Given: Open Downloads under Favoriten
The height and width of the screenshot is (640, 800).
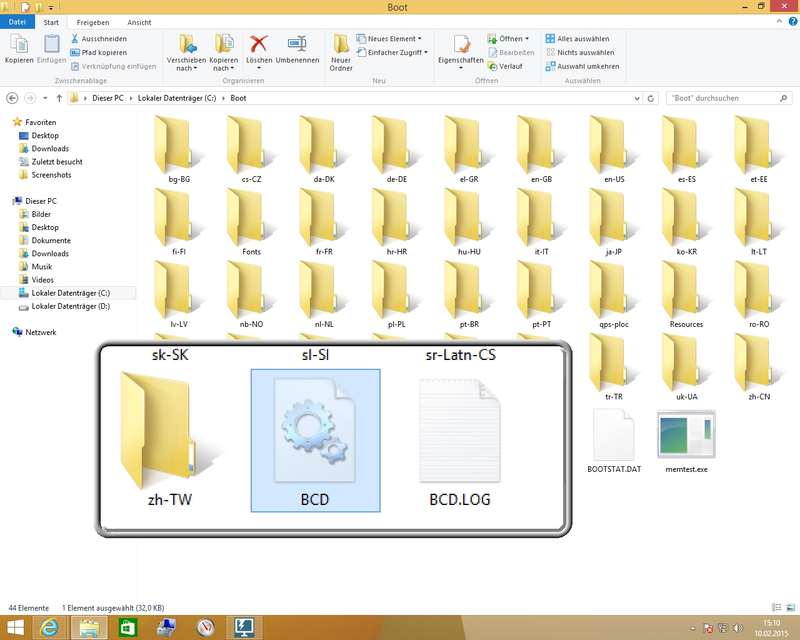Looking at the screenshot, I should coord(50,148).
